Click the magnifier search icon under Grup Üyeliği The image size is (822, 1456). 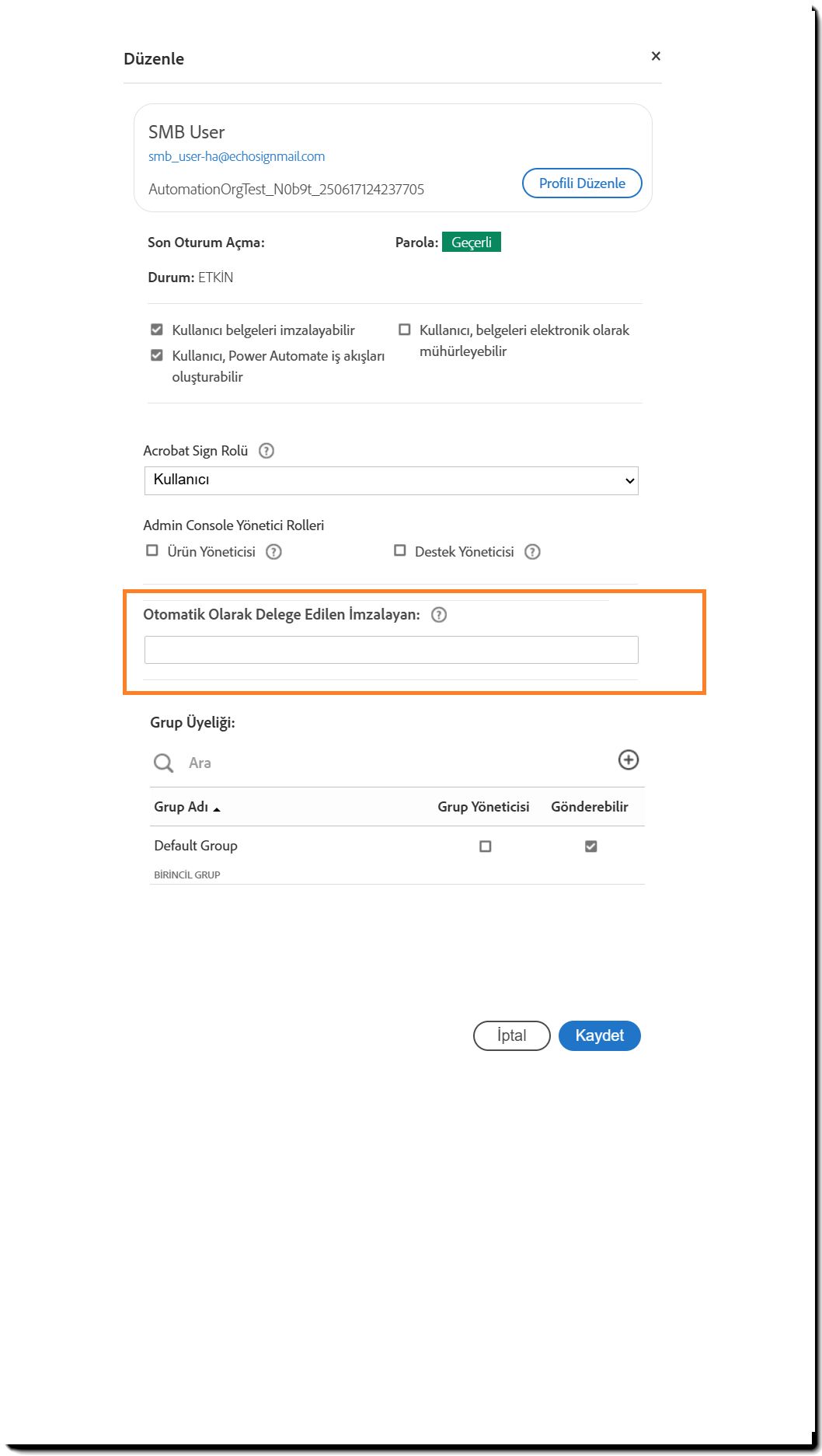click(163, 763)
